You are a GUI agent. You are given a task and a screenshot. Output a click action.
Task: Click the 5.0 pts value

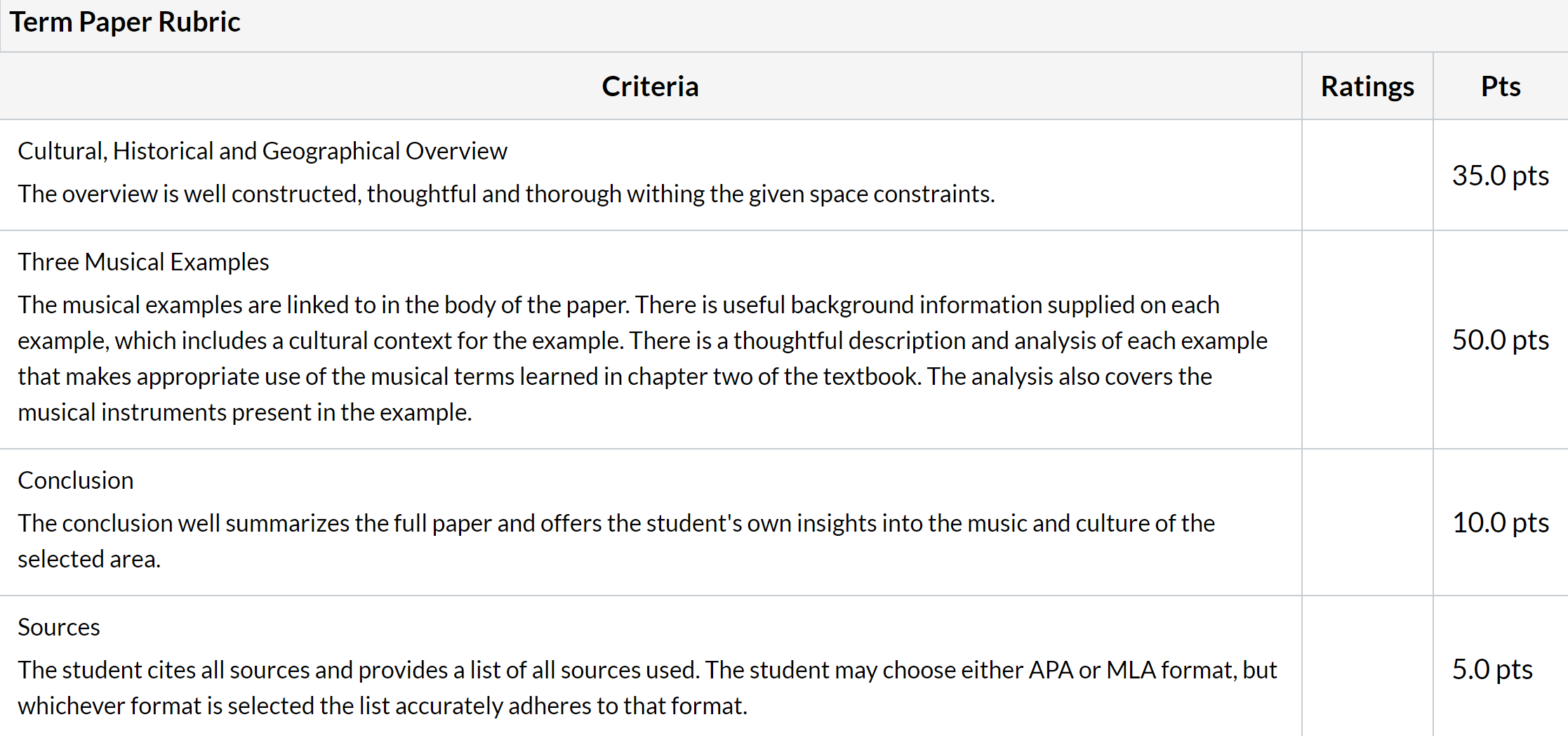coord(1492,669)
